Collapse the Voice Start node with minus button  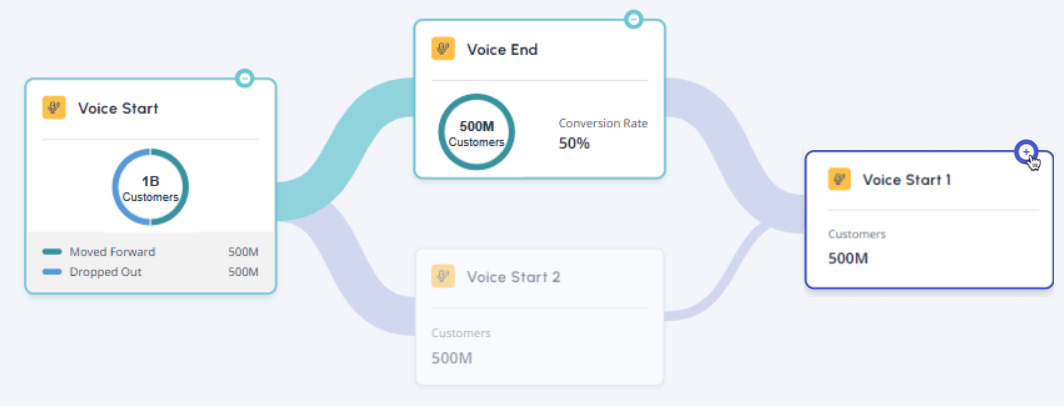point(245,78)
